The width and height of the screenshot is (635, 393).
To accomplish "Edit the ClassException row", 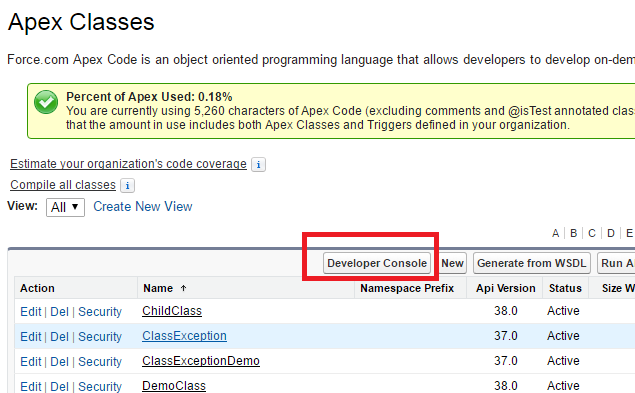I will pyautogui.click(x=31, y=337).
